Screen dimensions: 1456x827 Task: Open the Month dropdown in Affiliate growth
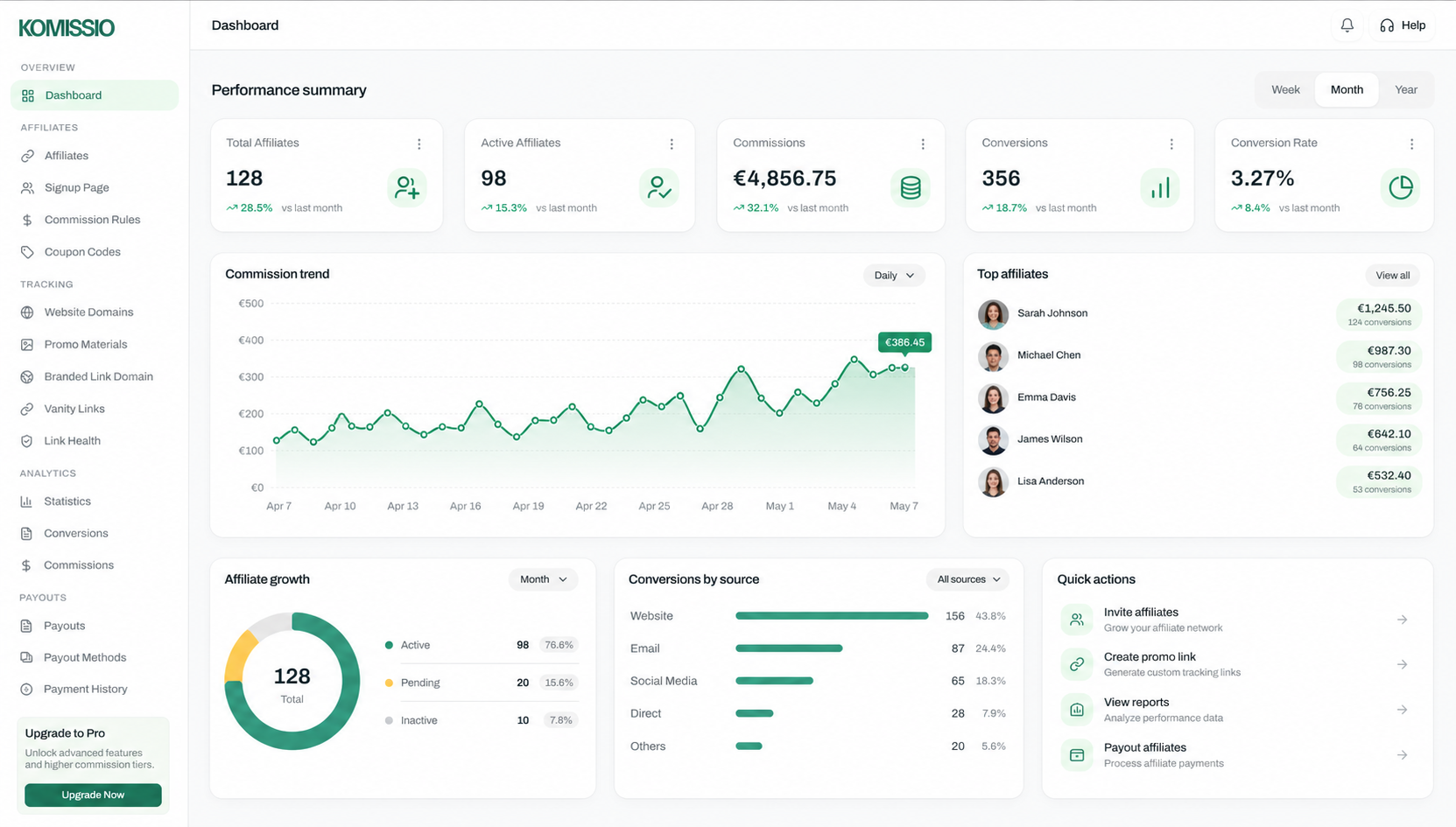pyautogui.click(x=543, y=579)
